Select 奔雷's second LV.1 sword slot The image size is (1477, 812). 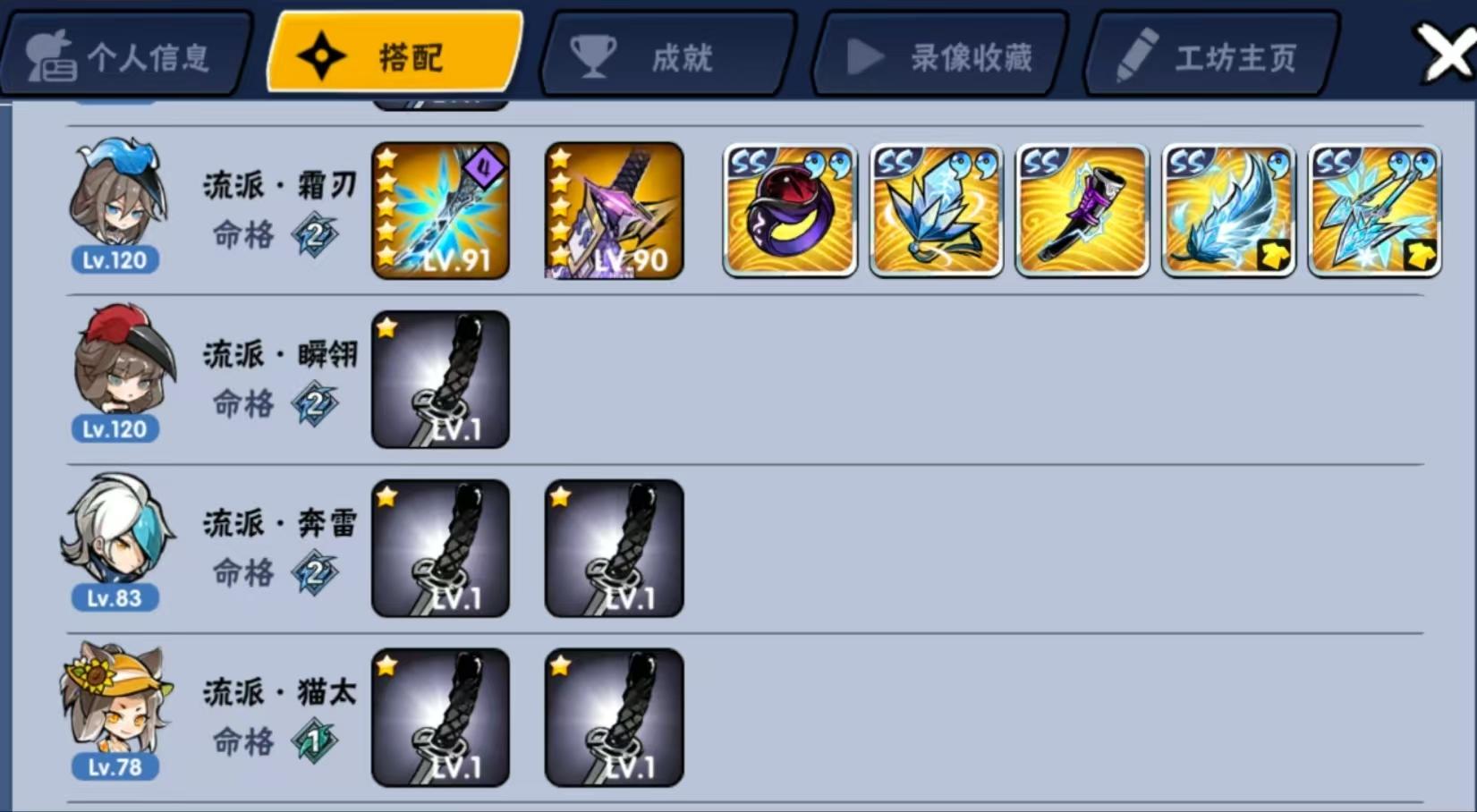coord(614,548)
